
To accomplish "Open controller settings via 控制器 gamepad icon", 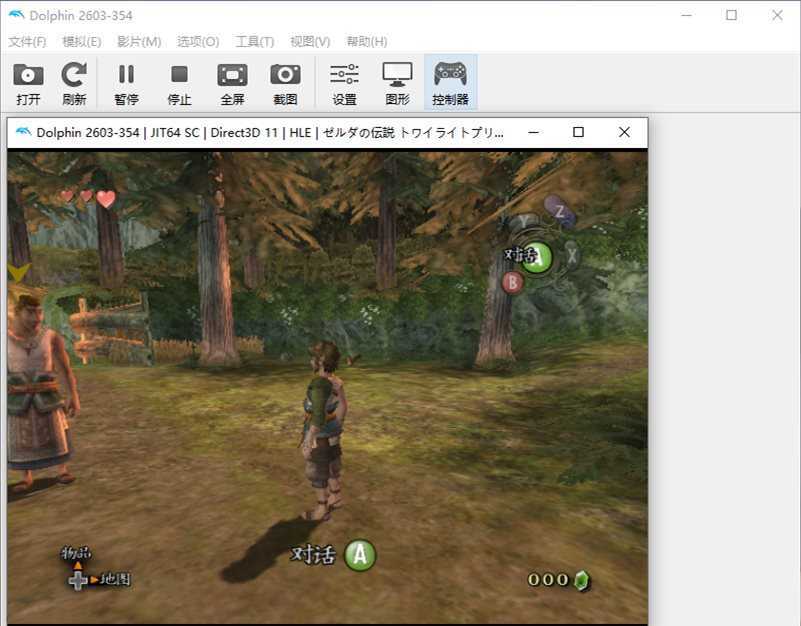I will (451, 83).
